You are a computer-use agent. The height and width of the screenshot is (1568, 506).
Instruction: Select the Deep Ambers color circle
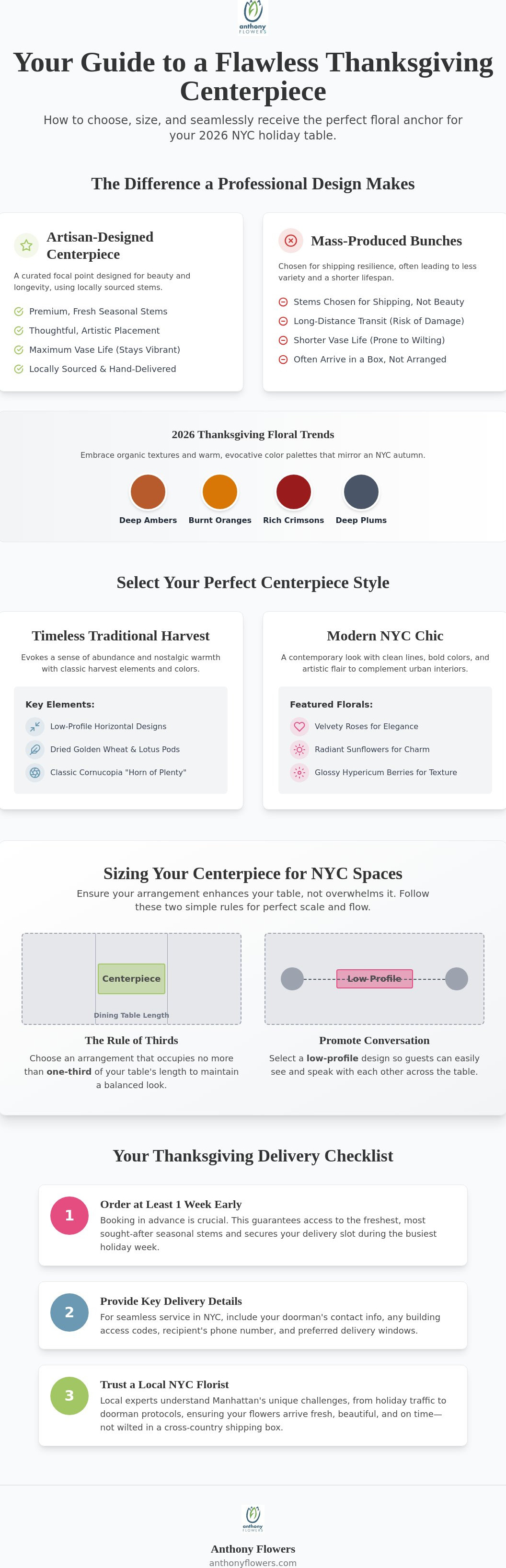148,491
